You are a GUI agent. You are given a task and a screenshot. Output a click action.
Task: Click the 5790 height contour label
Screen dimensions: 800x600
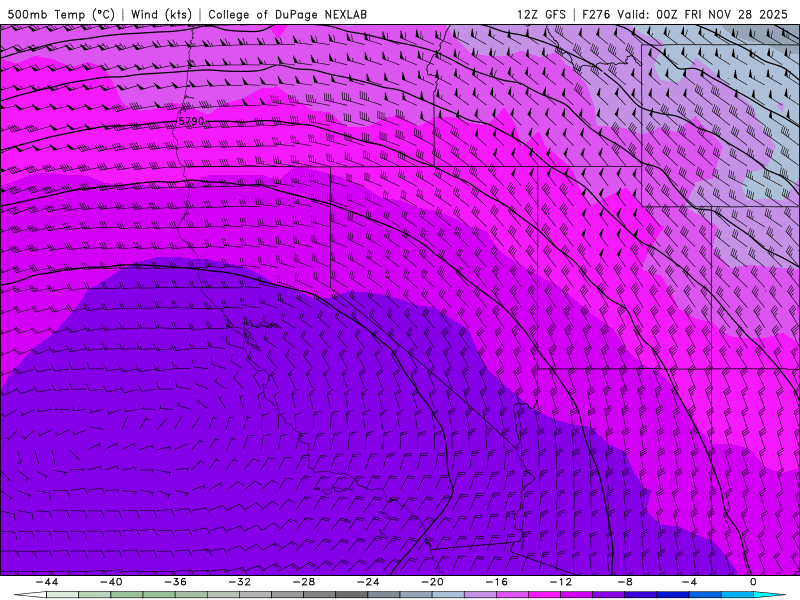point(191,121)
